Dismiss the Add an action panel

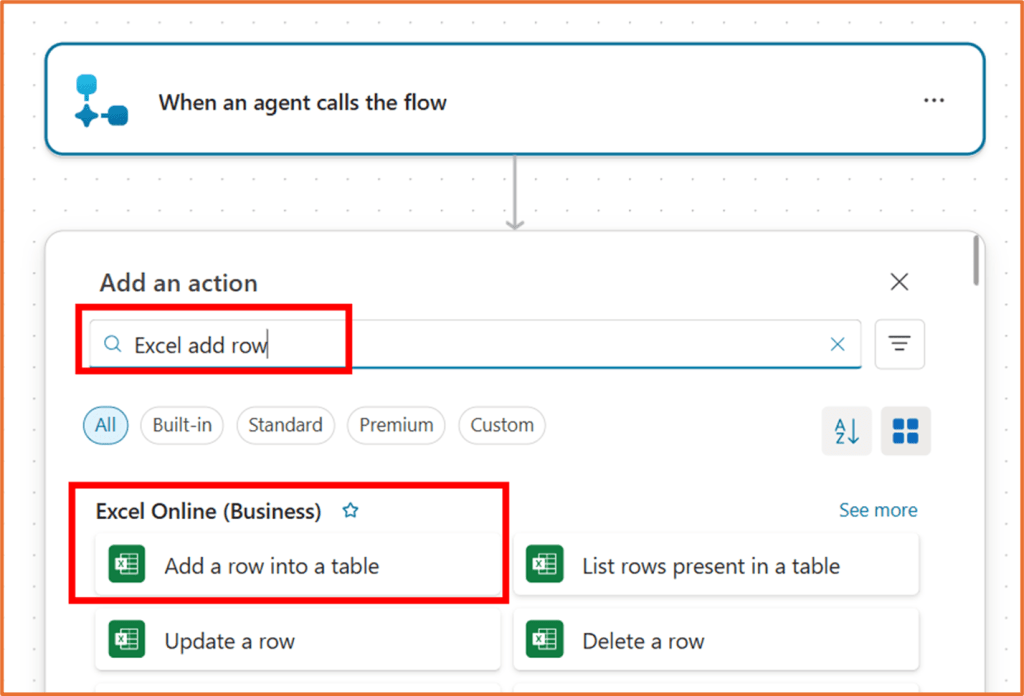coord(898,282)
